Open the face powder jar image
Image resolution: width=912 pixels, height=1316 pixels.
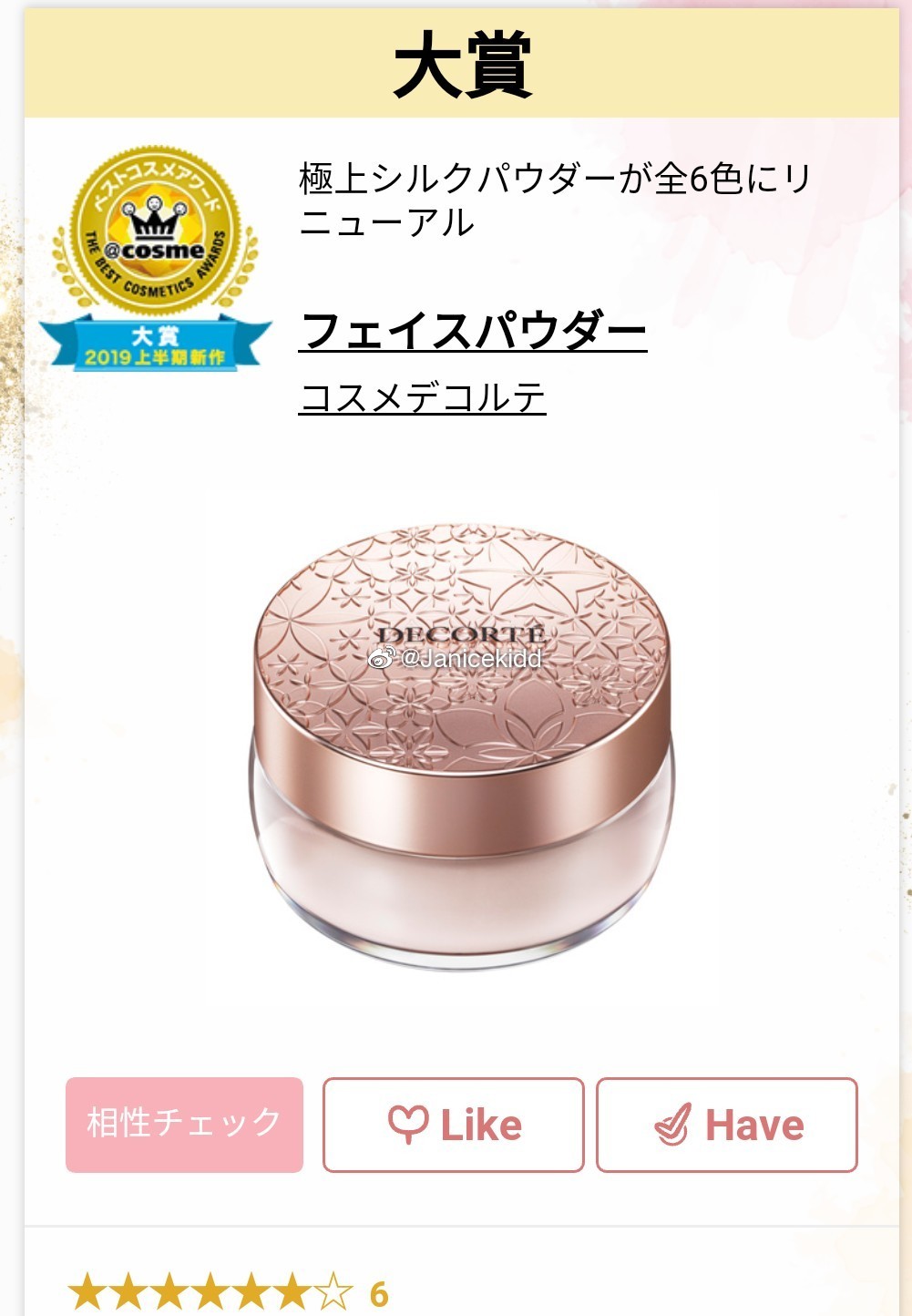[x=462, y=745]
